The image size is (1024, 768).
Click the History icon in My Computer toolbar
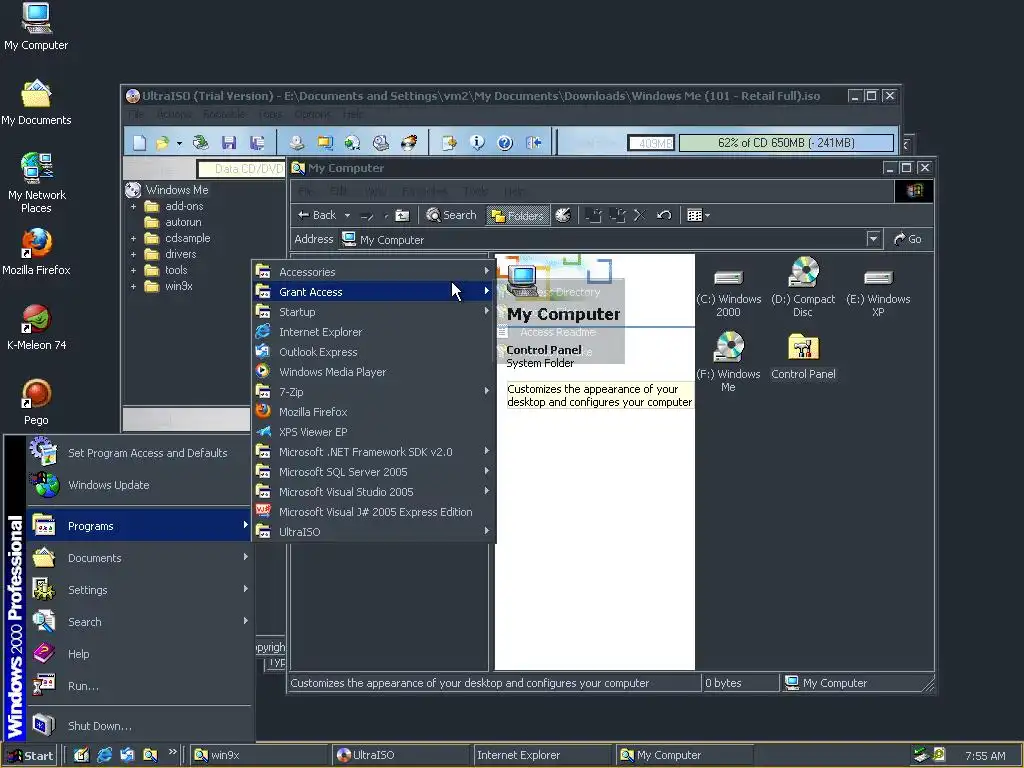563,216
